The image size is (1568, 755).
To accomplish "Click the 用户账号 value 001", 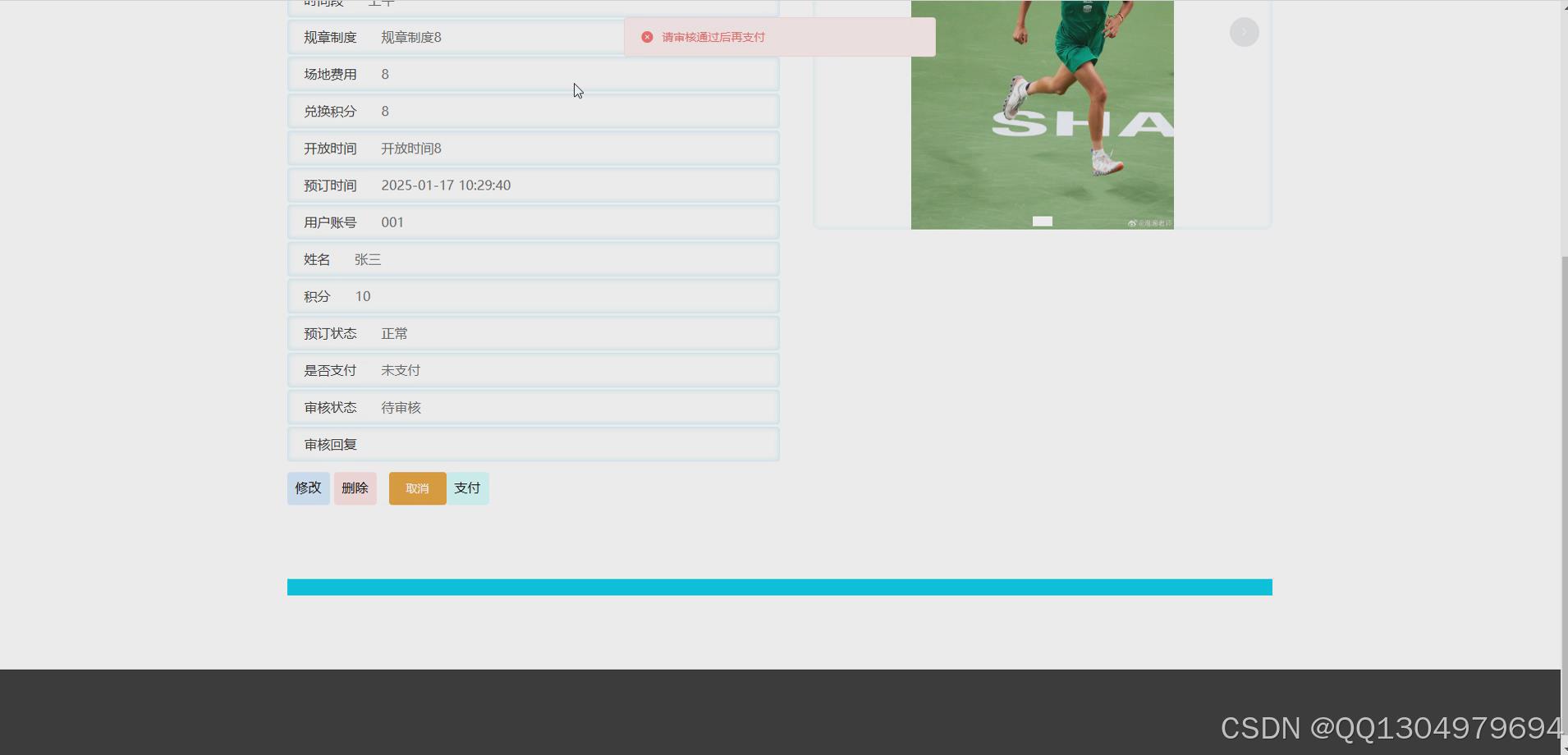I will coord(392,222).
